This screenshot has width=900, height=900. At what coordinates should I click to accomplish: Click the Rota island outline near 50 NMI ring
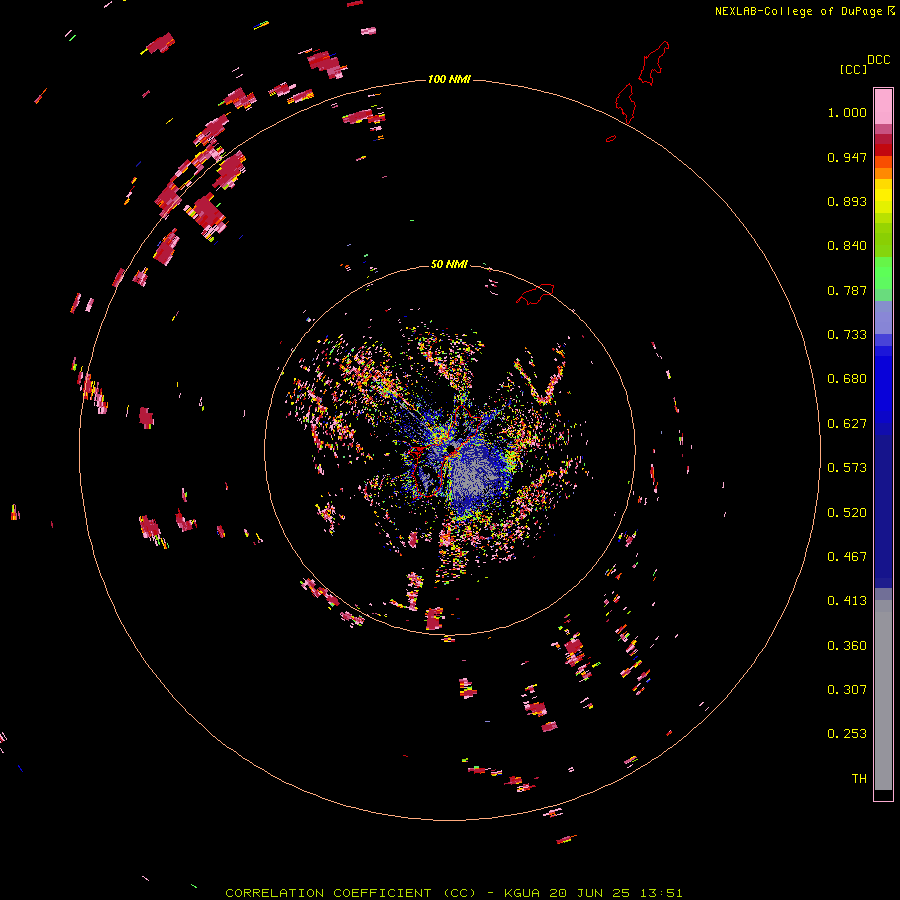[536, 294]
